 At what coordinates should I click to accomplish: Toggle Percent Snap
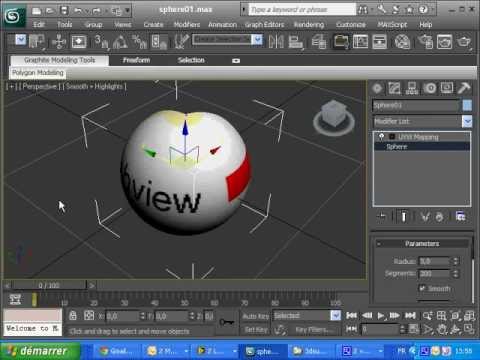coord(139,42)
